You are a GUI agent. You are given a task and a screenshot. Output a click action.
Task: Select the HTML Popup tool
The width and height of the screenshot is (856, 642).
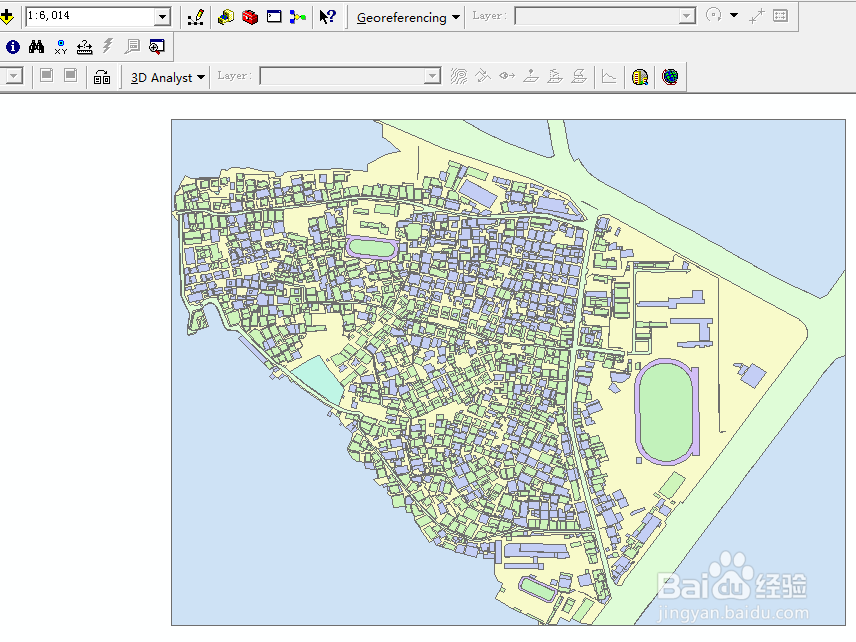click(x=132, y=47)
